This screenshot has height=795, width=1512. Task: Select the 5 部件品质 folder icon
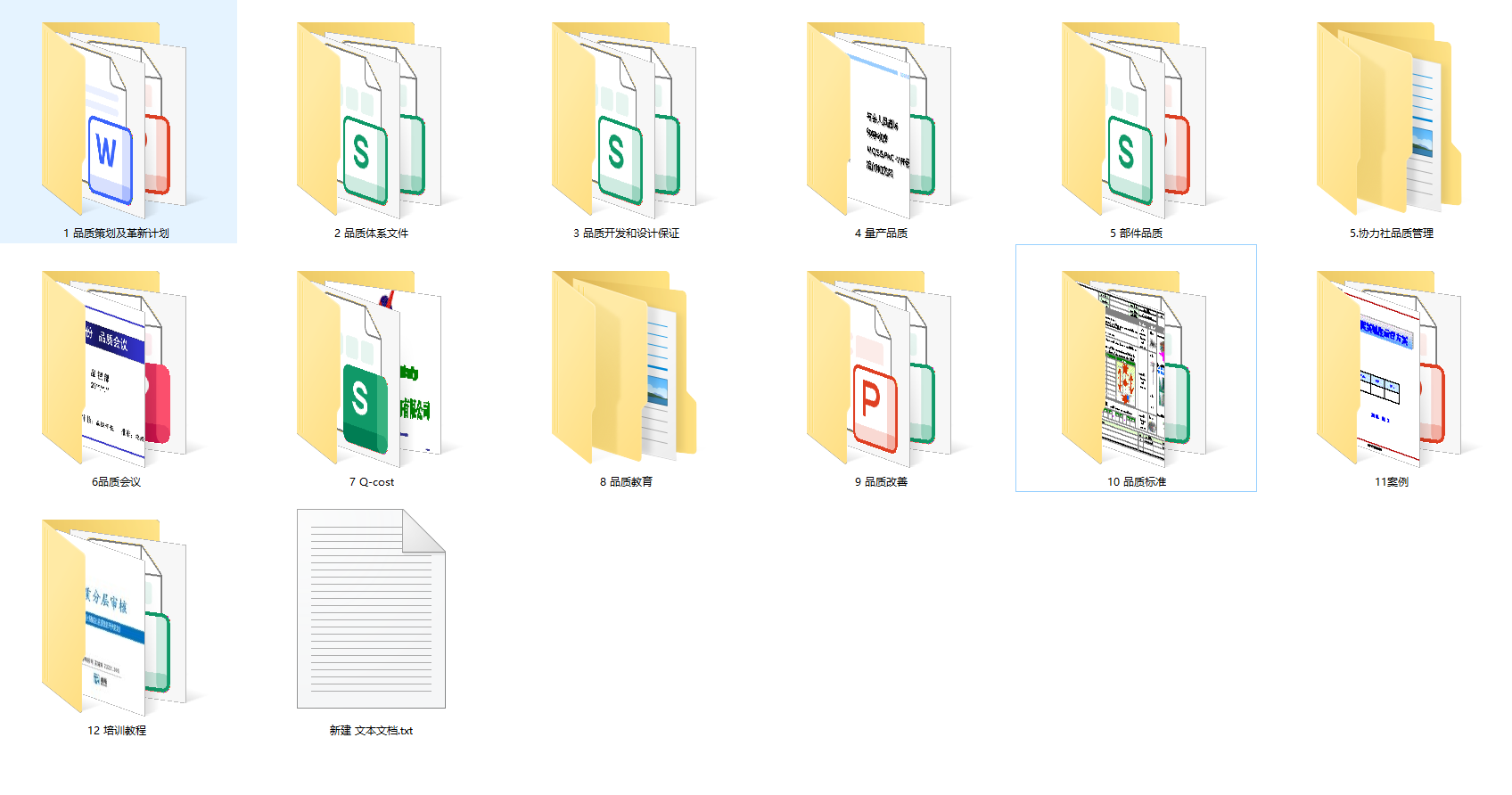tap(1136, 120)
